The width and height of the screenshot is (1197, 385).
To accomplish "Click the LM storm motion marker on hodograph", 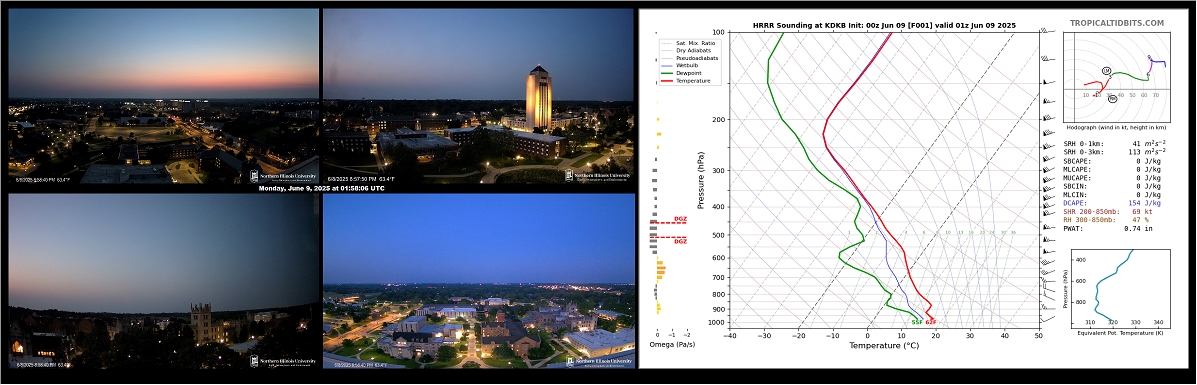I will point(1106,70).
